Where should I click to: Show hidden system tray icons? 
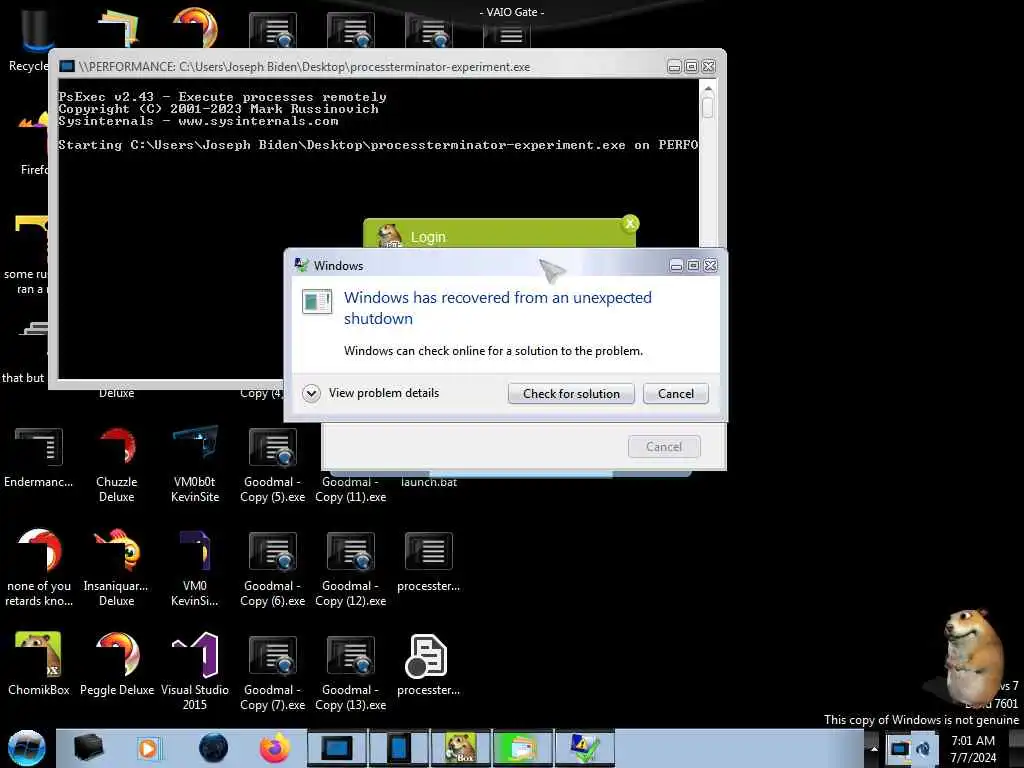[x=874, y=748]
